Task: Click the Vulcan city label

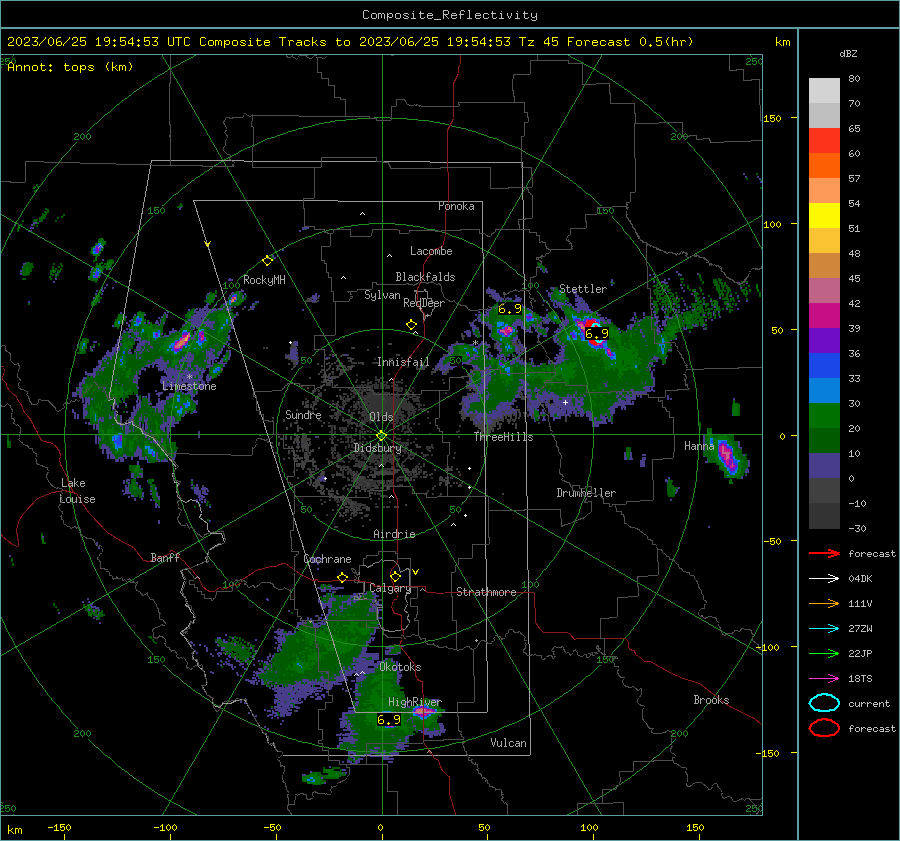Action: click(x=509, y=743)
